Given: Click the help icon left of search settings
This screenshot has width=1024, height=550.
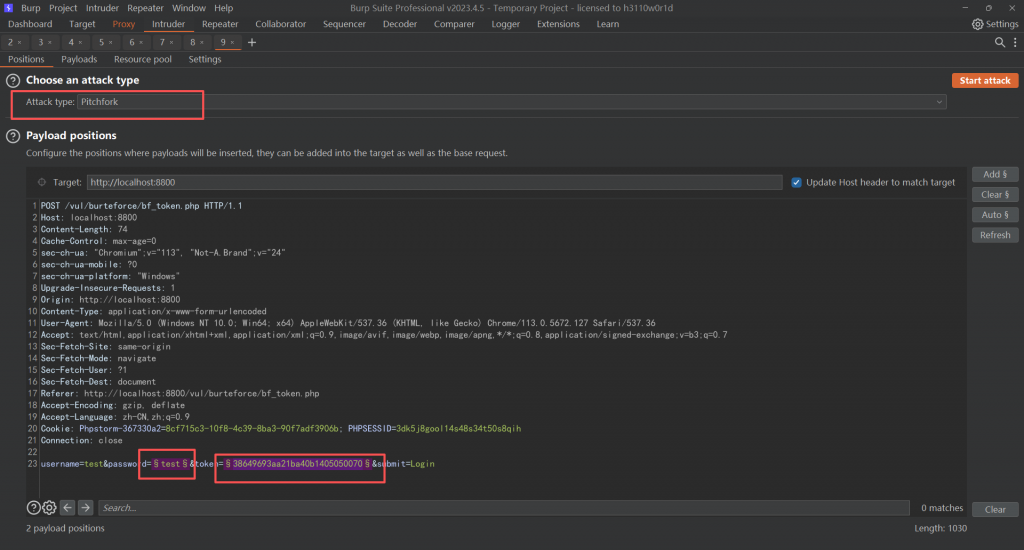Looking at the screenshot, I should [x=33, y=508].
